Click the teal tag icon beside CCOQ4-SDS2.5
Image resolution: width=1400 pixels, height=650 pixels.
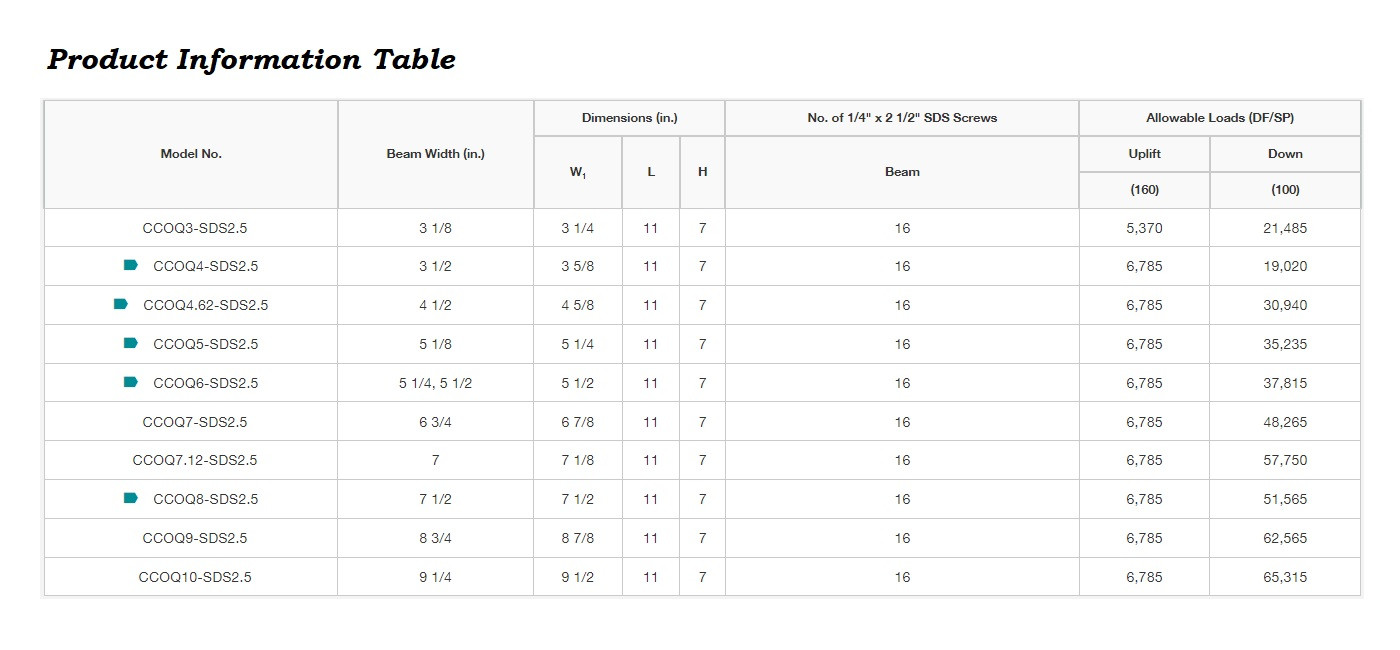click(x=130, y=266)
